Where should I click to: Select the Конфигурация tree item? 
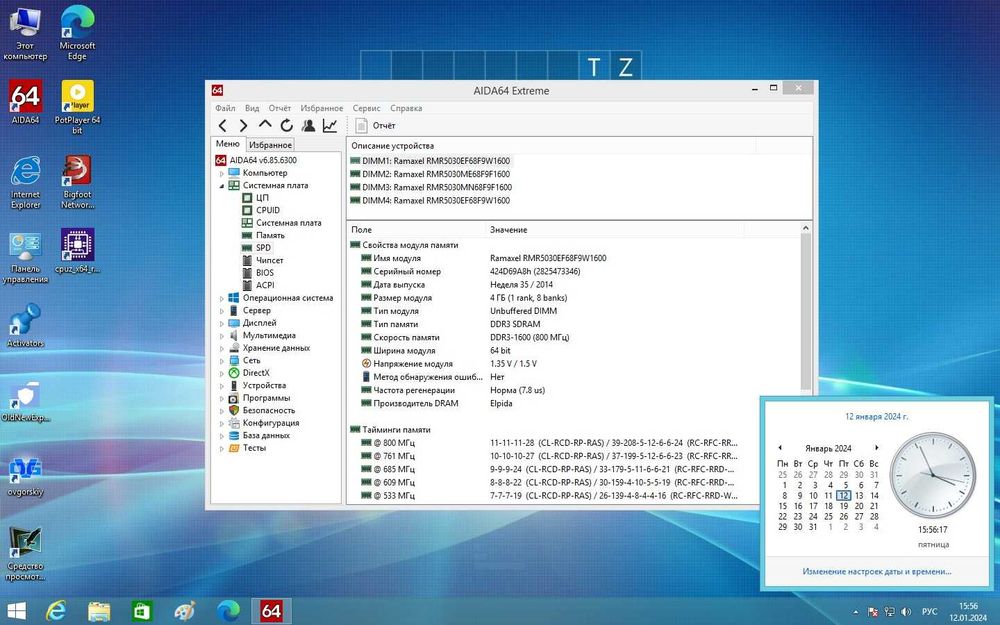(x=270, y=423)
